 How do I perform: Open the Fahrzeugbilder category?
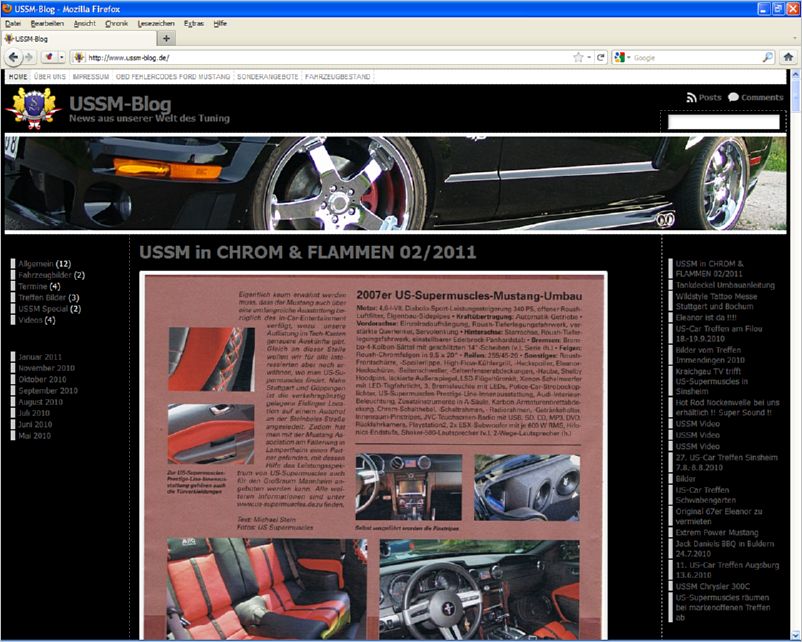(x=45, y=275)
